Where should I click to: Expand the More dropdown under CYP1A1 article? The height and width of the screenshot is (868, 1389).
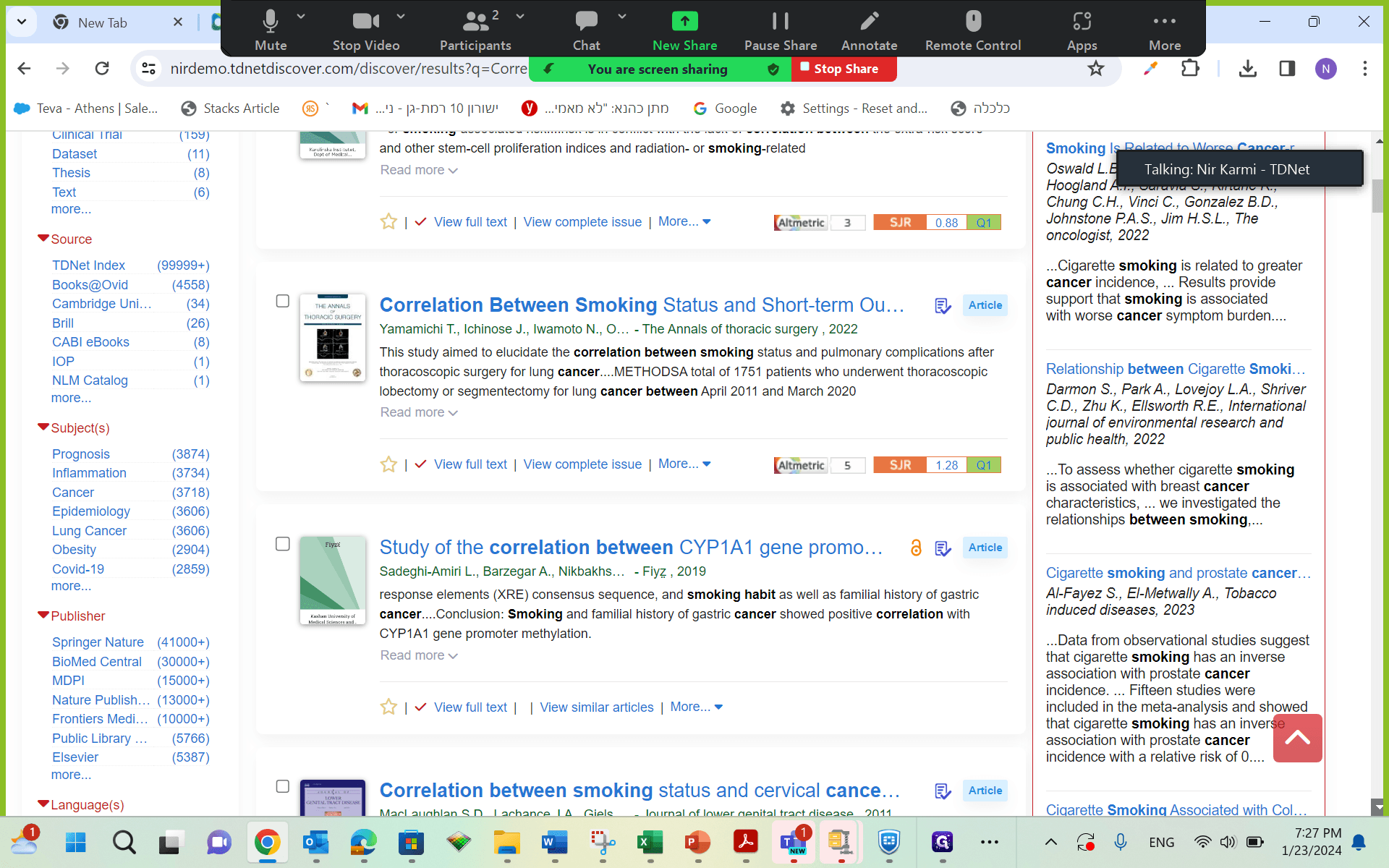click(x=696, y=707)
